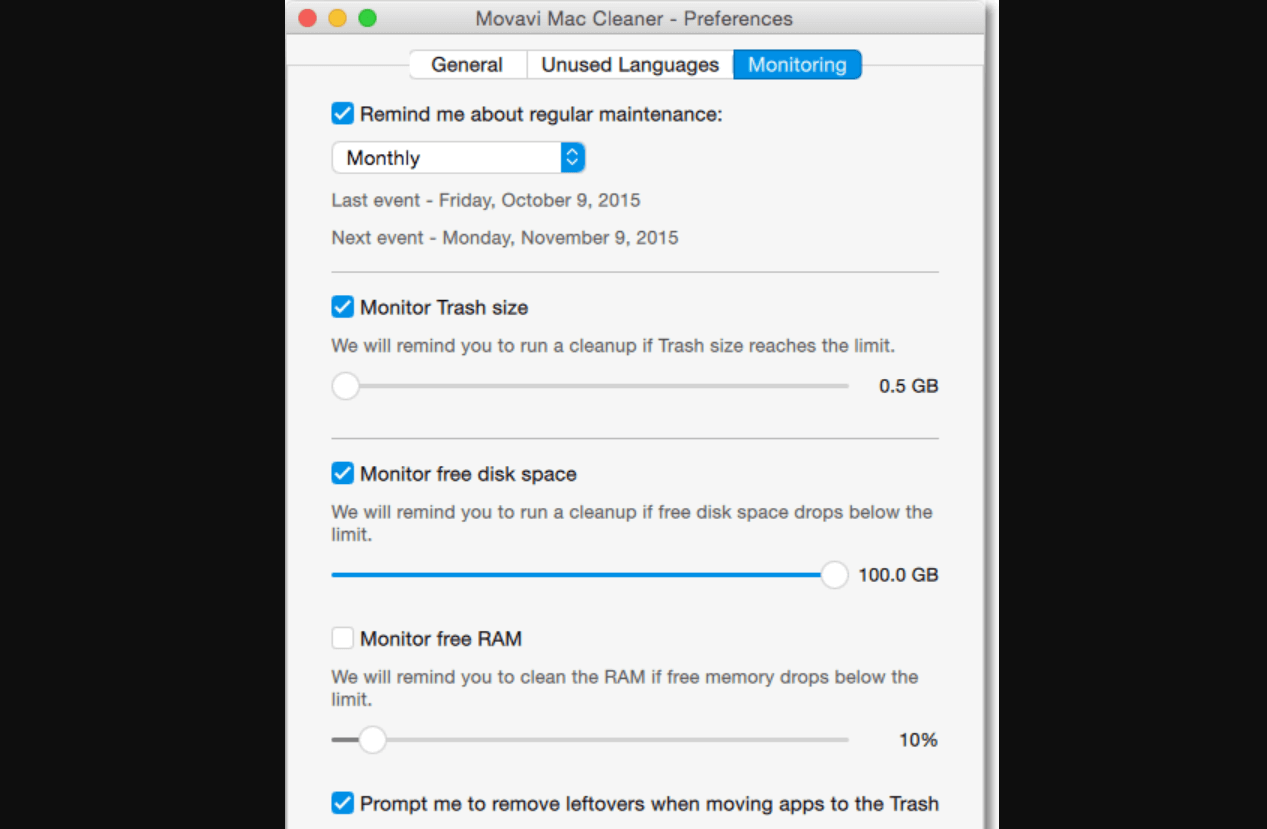Disable regular maintenance reminders

(342, 113)
